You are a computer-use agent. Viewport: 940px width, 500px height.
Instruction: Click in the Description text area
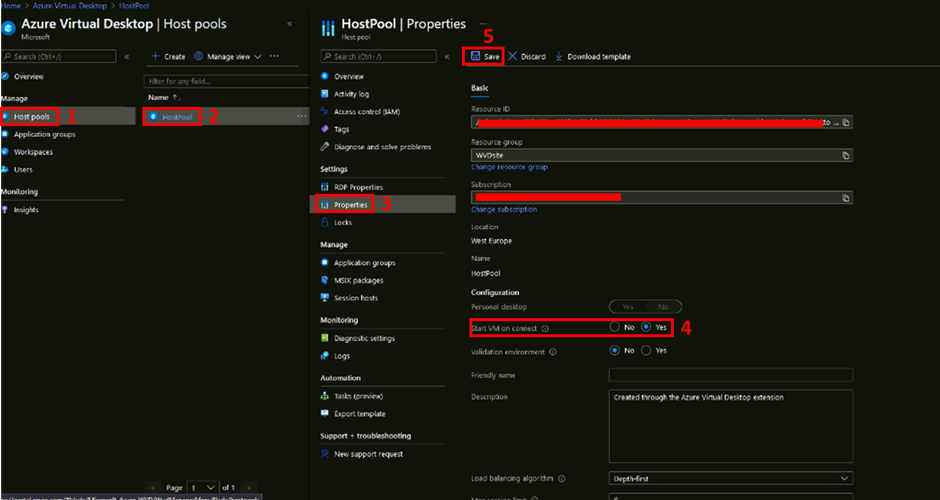point(730,426)
